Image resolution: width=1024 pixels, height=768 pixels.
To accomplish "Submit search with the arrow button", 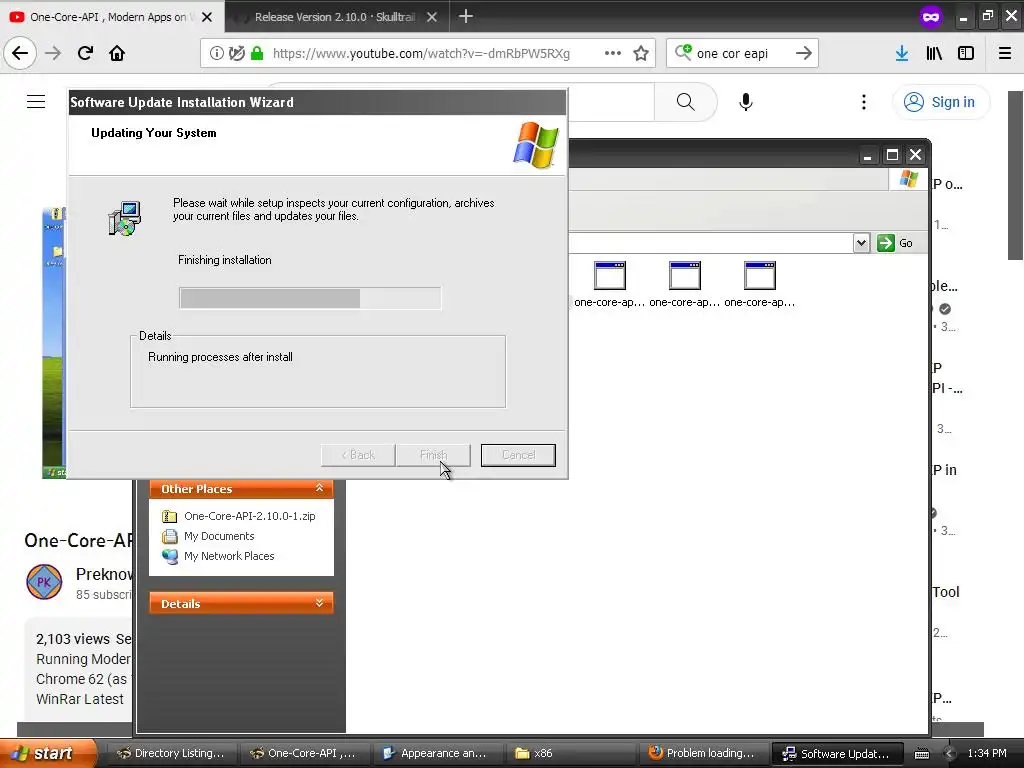I will 804,53.
